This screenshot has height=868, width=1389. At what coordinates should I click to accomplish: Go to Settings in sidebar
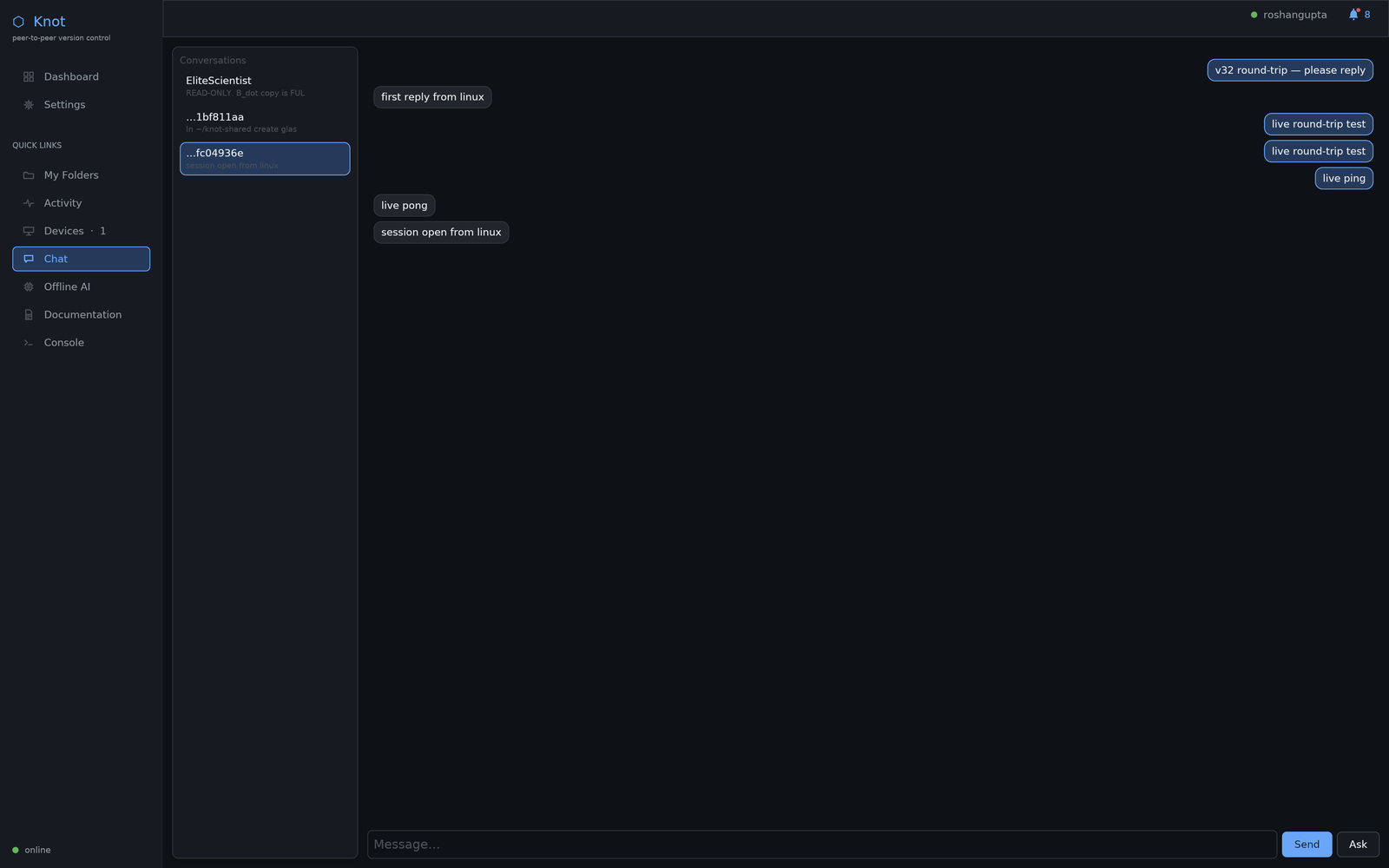(81, 105)
